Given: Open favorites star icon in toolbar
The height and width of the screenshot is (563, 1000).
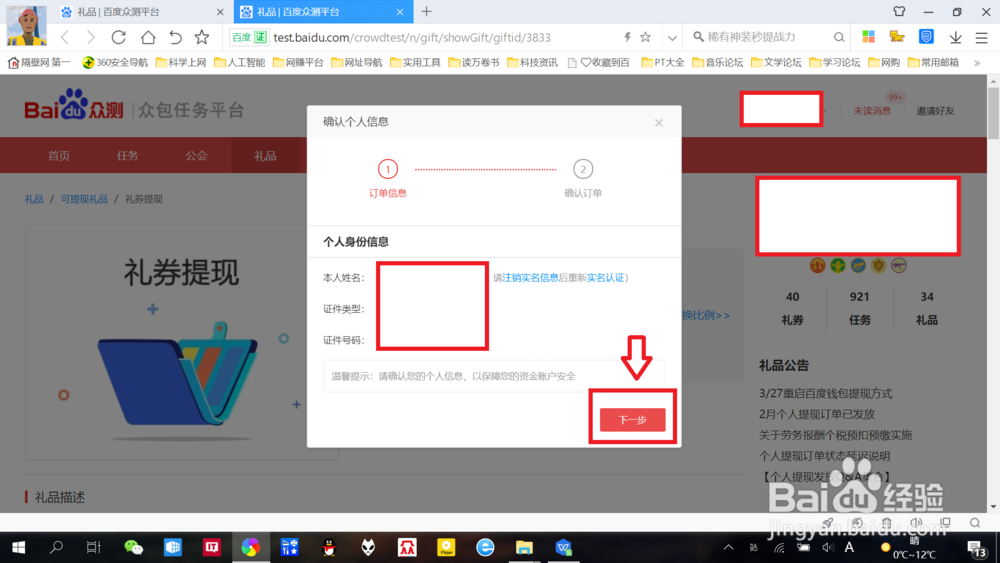Looking at the screenshot, I should 202,38.
